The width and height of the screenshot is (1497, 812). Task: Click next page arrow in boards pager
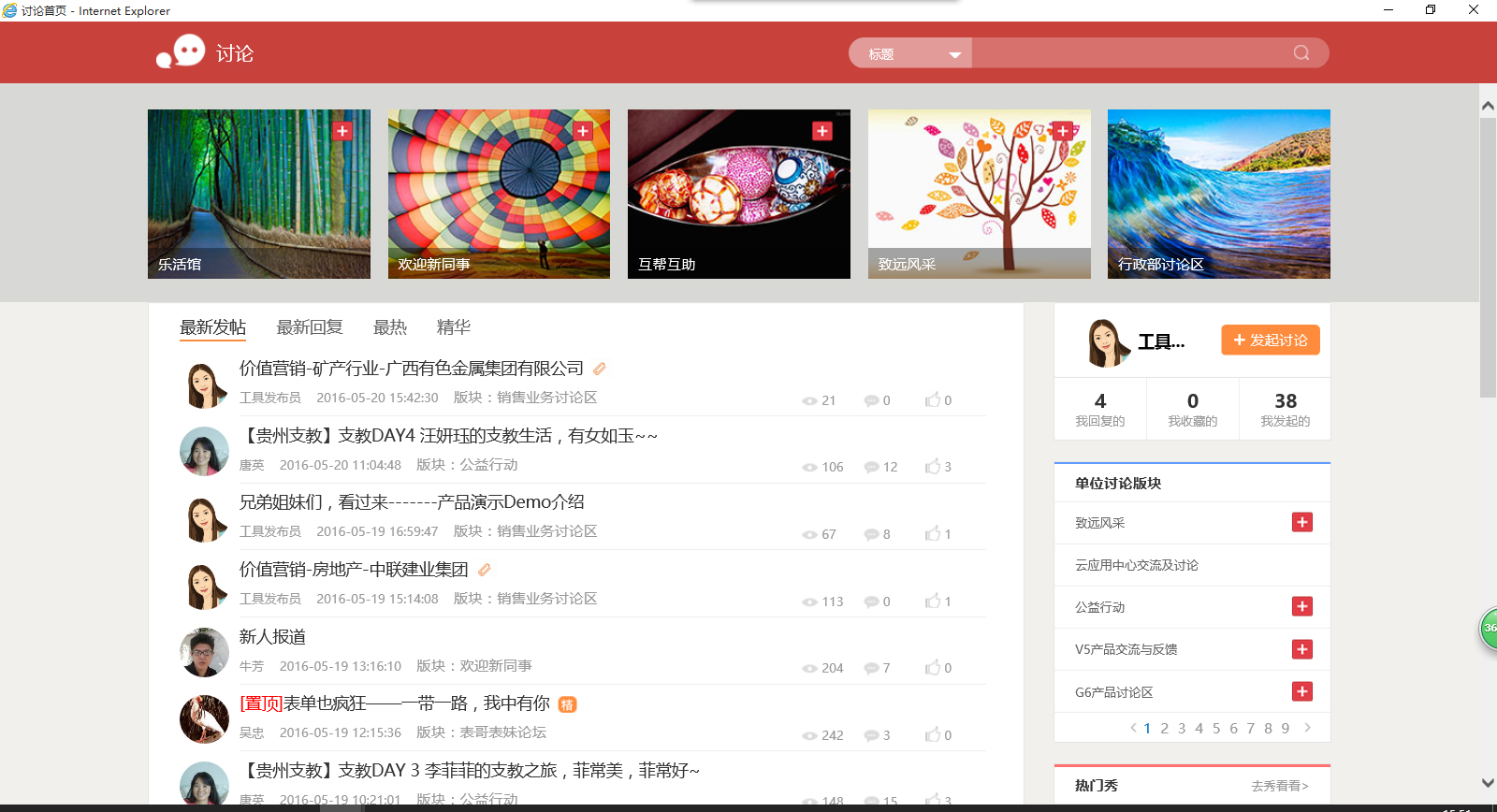(1307, 728)
